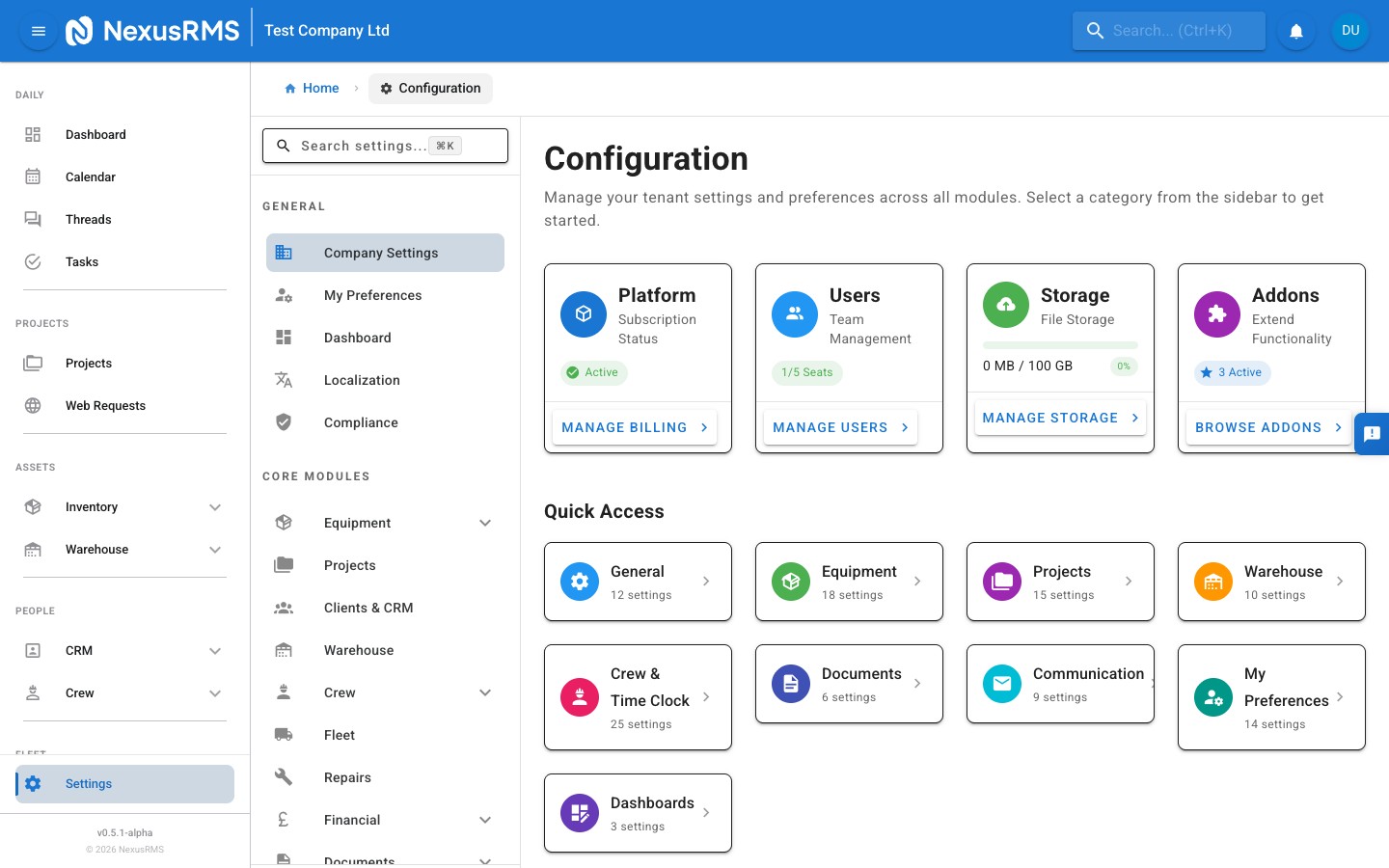
Task: Click the Tasks checkmark icon
Action: [33, 261]
